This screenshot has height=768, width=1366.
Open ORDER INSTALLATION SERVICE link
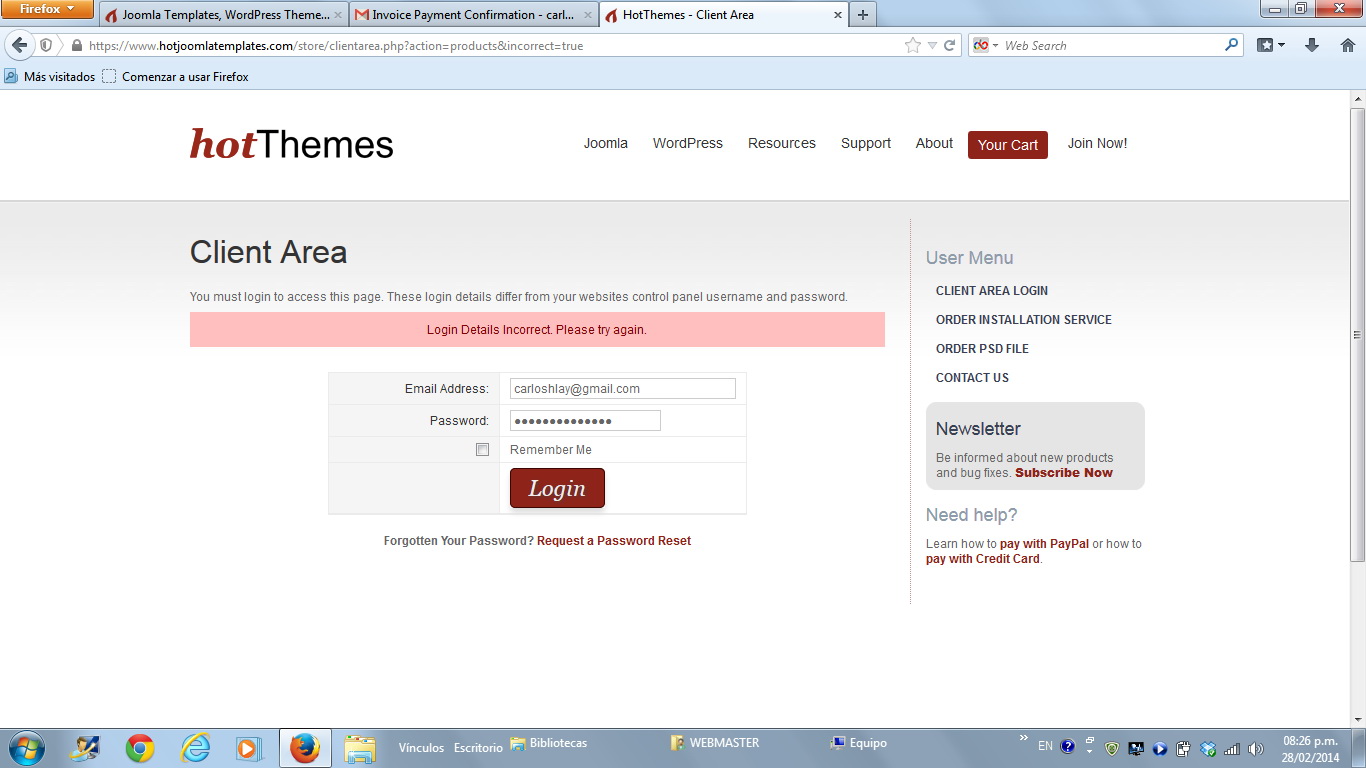[x=1024, y=320]
